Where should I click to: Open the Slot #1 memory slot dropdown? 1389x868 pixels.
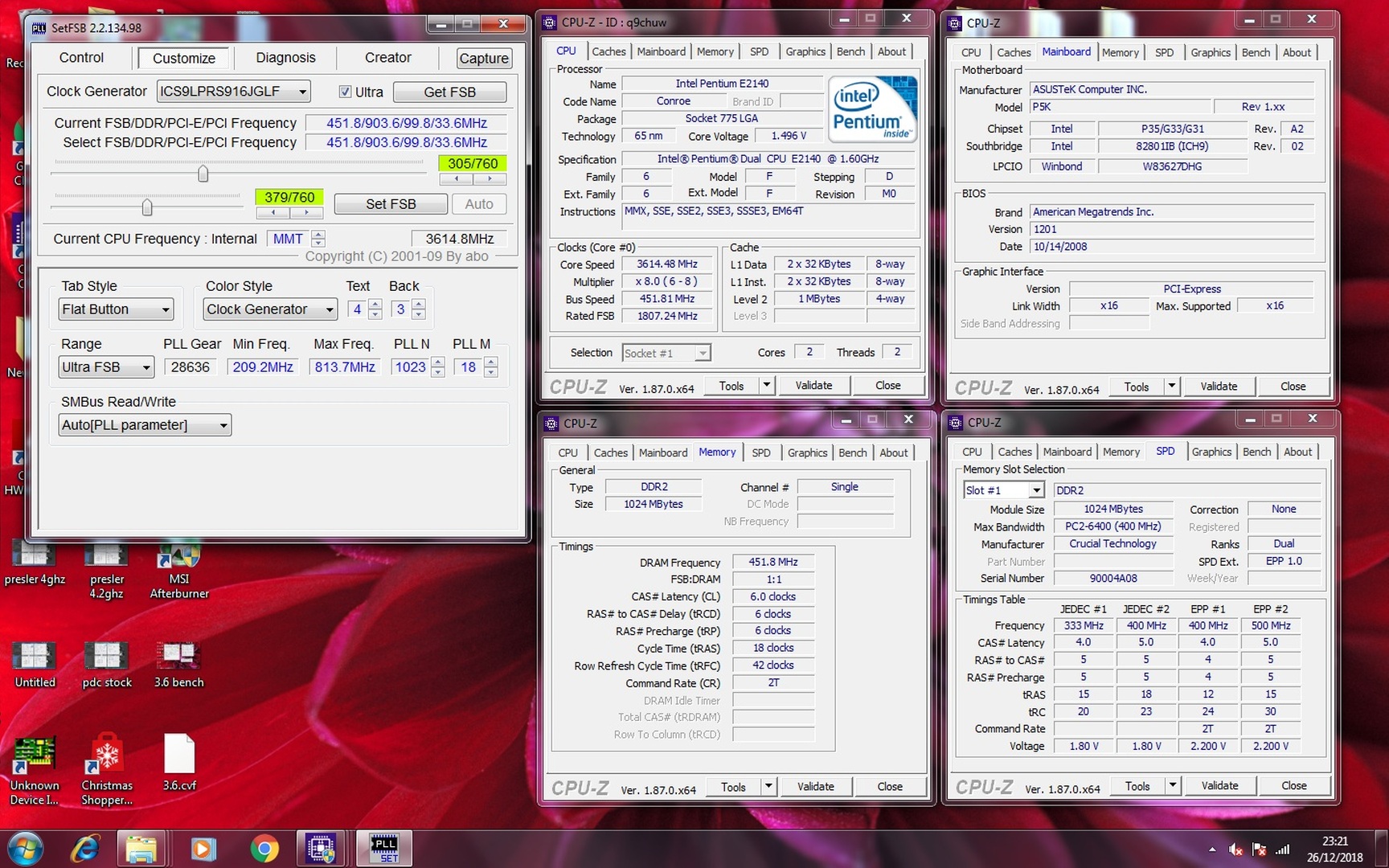click(x=1004, y=490)
